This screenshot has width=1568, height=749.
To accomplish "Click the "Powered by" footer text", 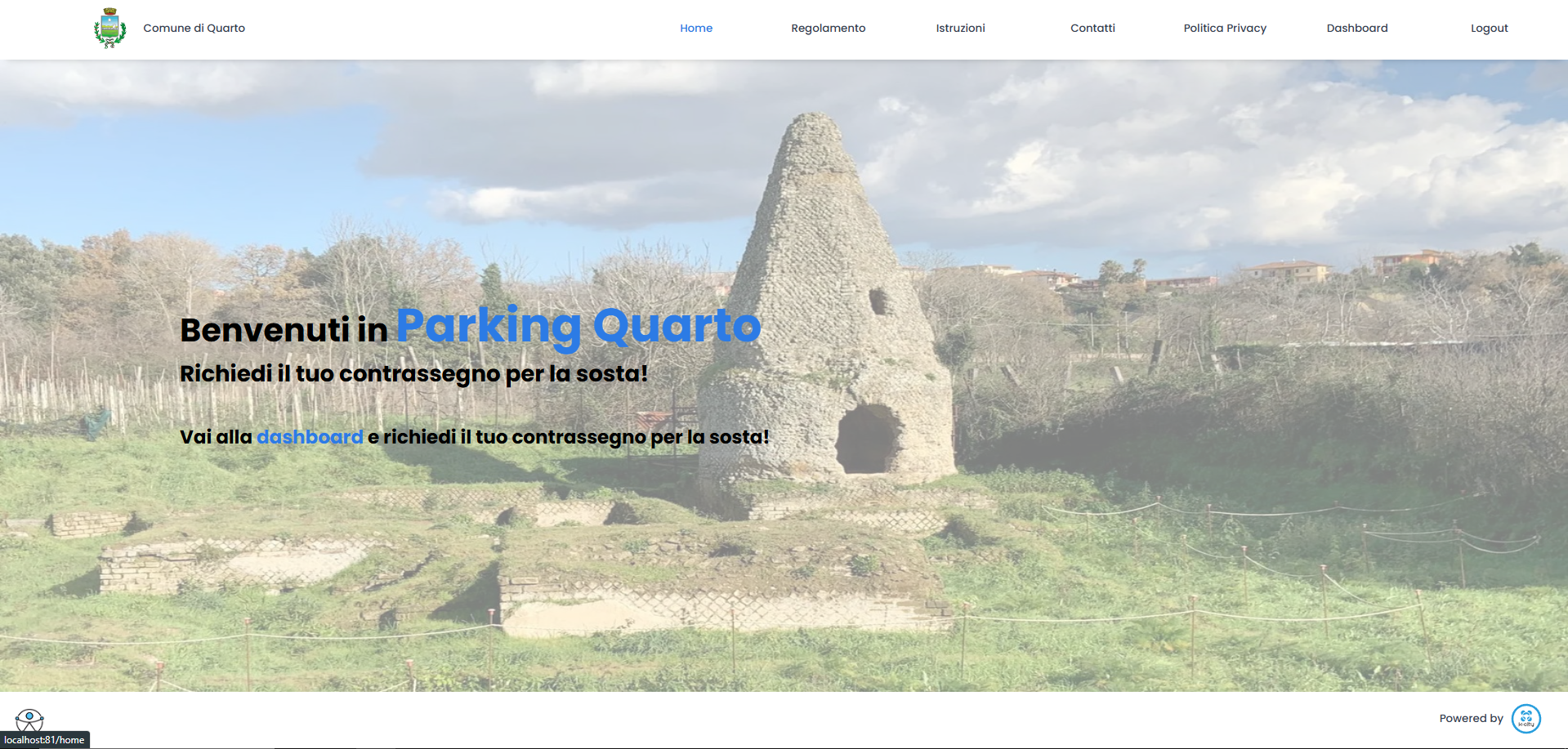I will coord(1471,719).
